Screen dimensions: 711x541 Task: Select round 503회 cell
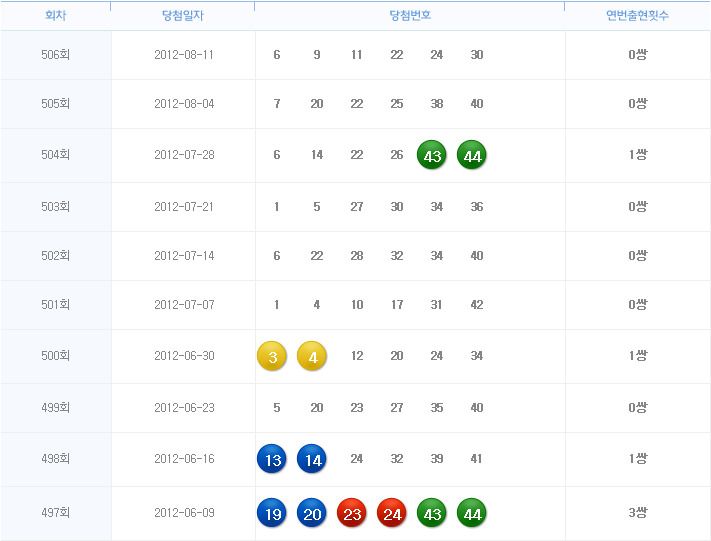tap(55, 207)
